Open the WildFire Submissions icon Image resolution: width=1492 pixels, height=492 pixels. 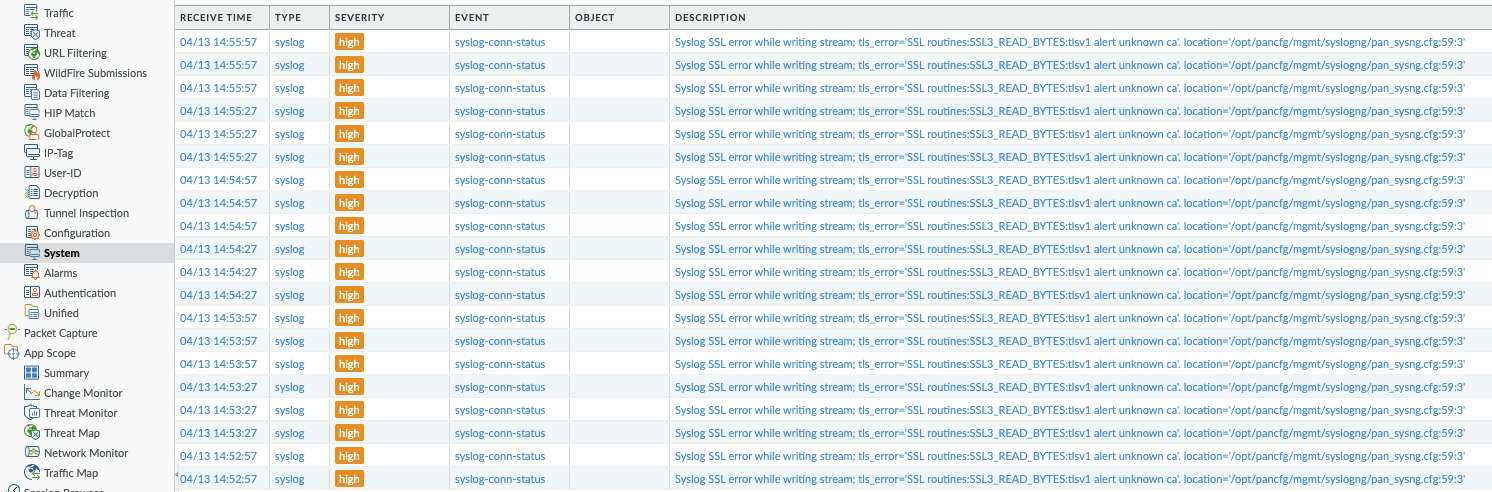31,73
